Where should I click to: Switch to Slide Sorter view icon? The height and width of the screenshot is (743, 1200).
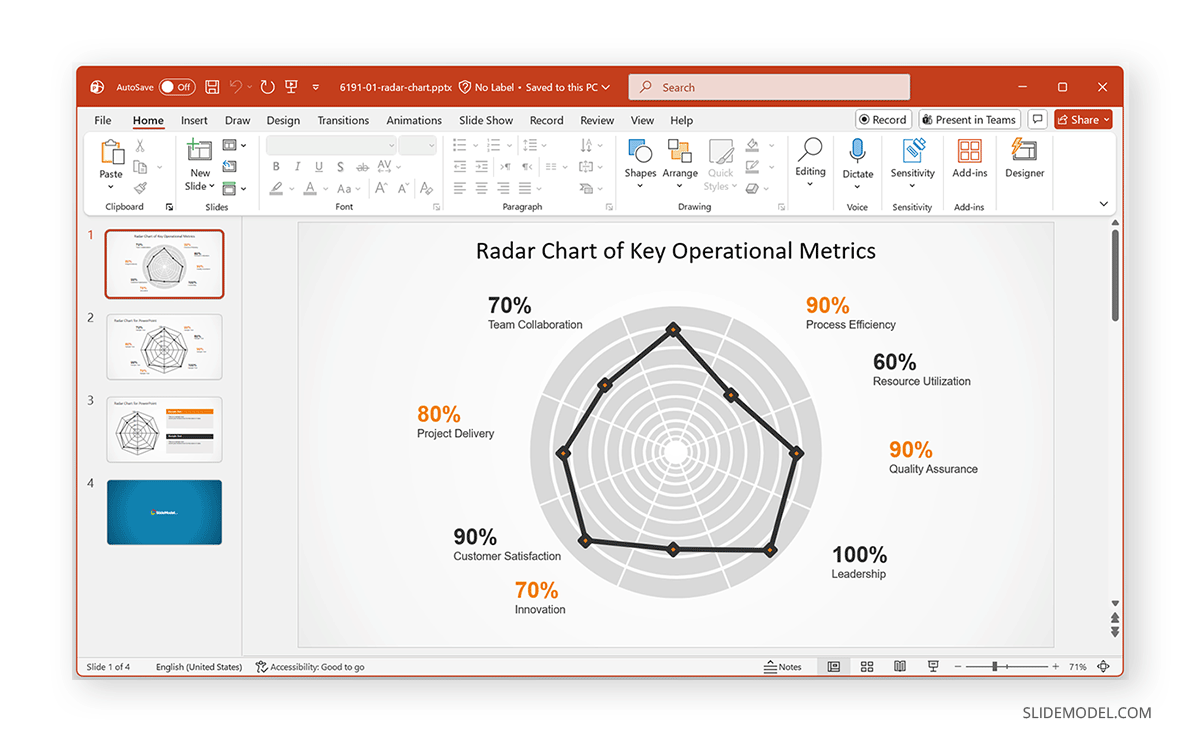[866, 666]
